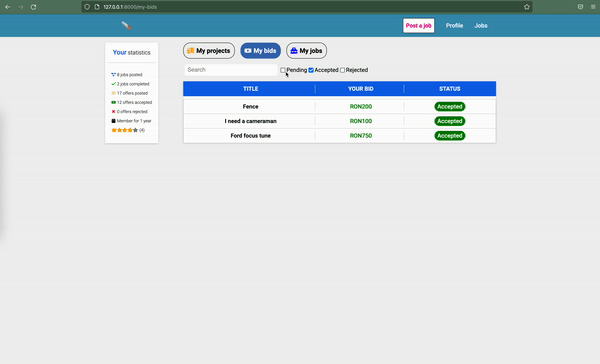Click the Accepted status badge for Fence
Screen dimensions: 600x364
(x=450, y=106)
